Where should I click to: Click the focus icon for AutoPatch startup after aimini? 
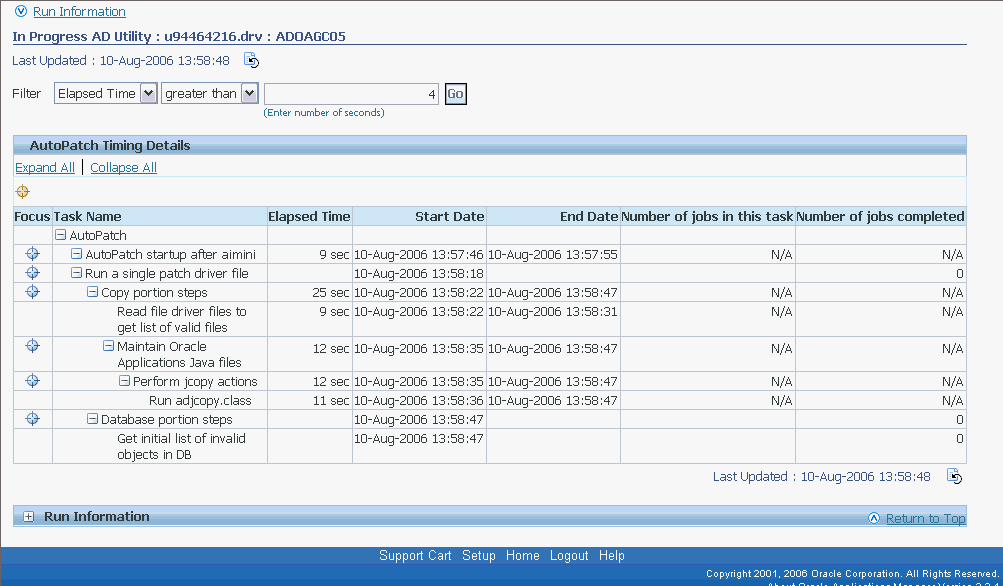coord(32,254)
